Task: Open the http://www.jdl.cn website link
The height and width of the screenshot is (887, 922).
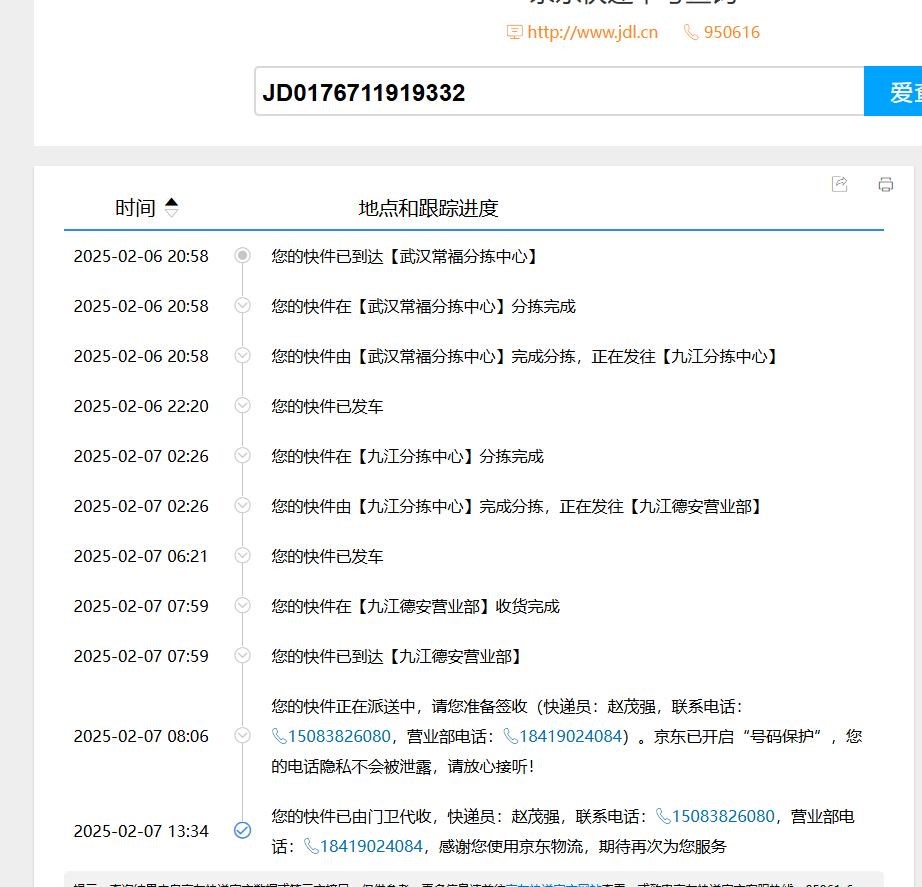Action: (593, 32)
